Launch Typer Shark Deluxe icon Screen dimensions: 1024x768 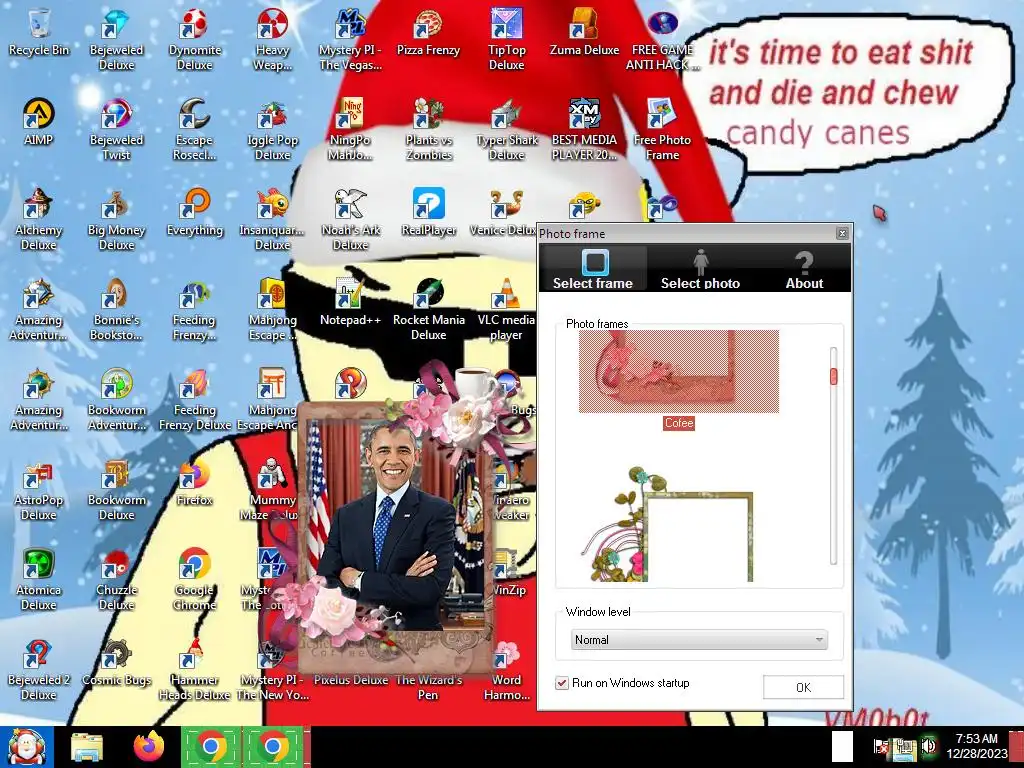506,129
